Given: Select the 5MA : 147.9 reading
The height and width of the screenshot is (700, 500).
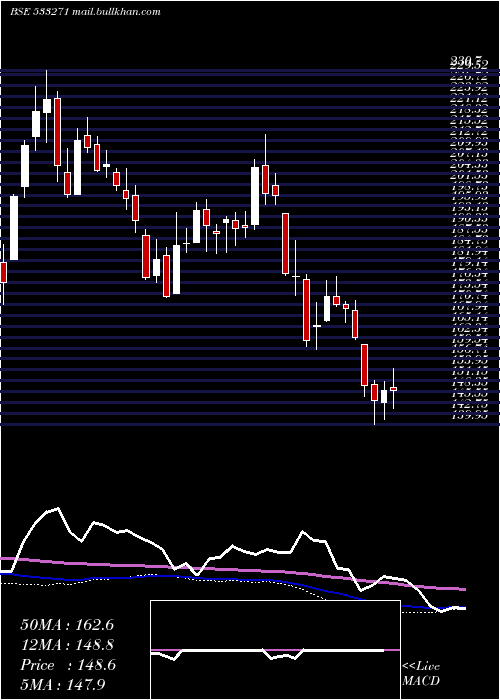Looking at the screenshot, I should (x=63, y=685).
